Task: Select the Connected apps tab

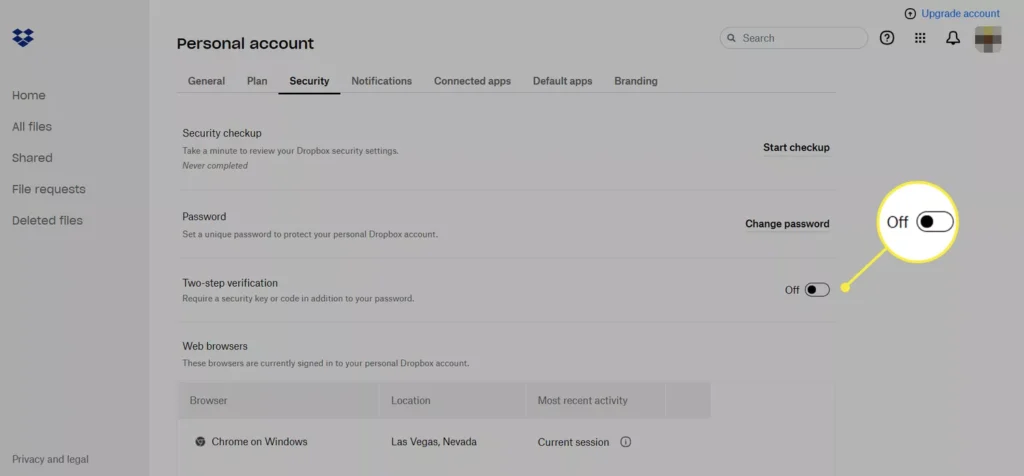Action: click(x=472, y=81)
